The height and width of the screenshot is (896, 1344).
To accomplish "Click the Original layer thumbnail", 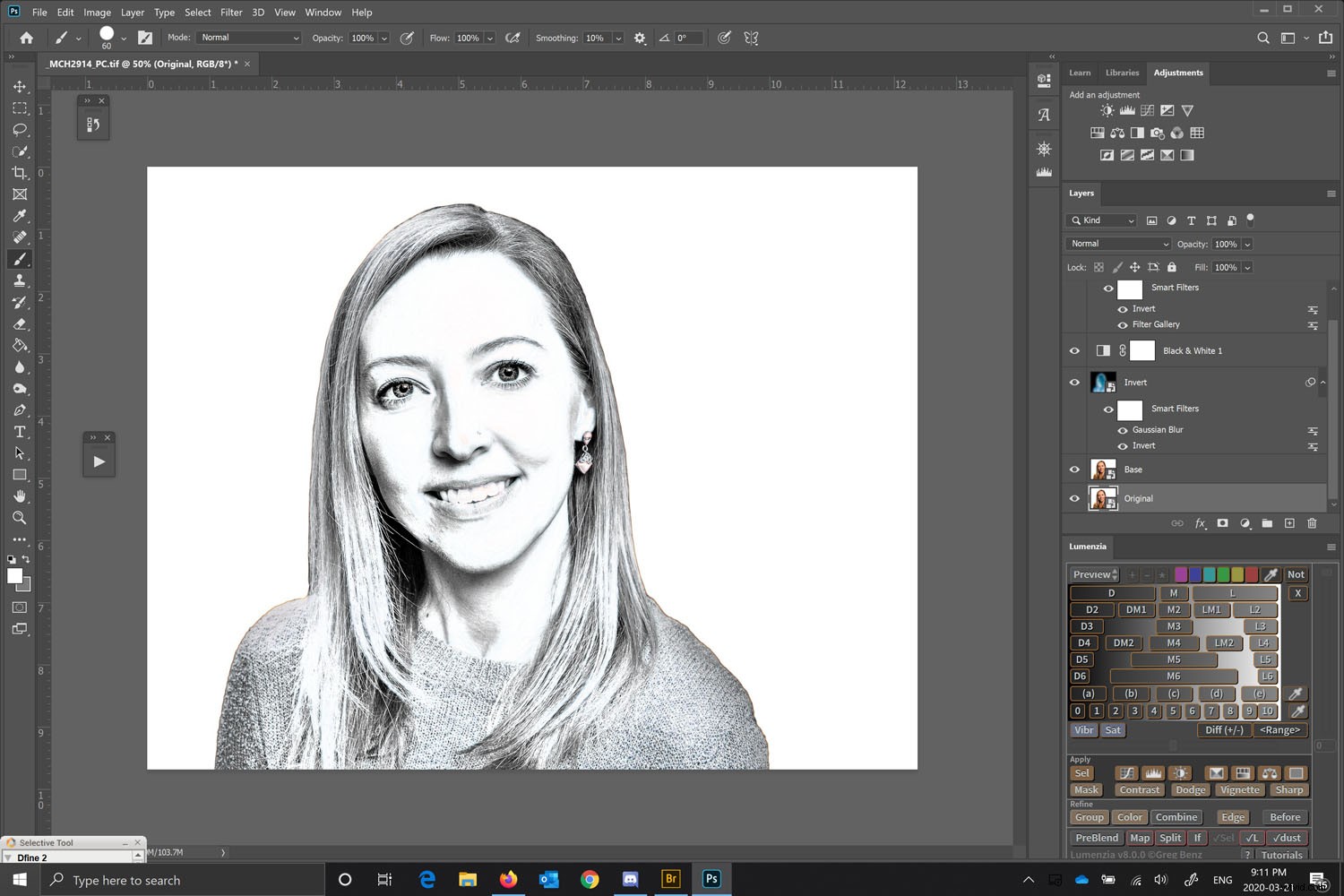I will click(1102, 498).
